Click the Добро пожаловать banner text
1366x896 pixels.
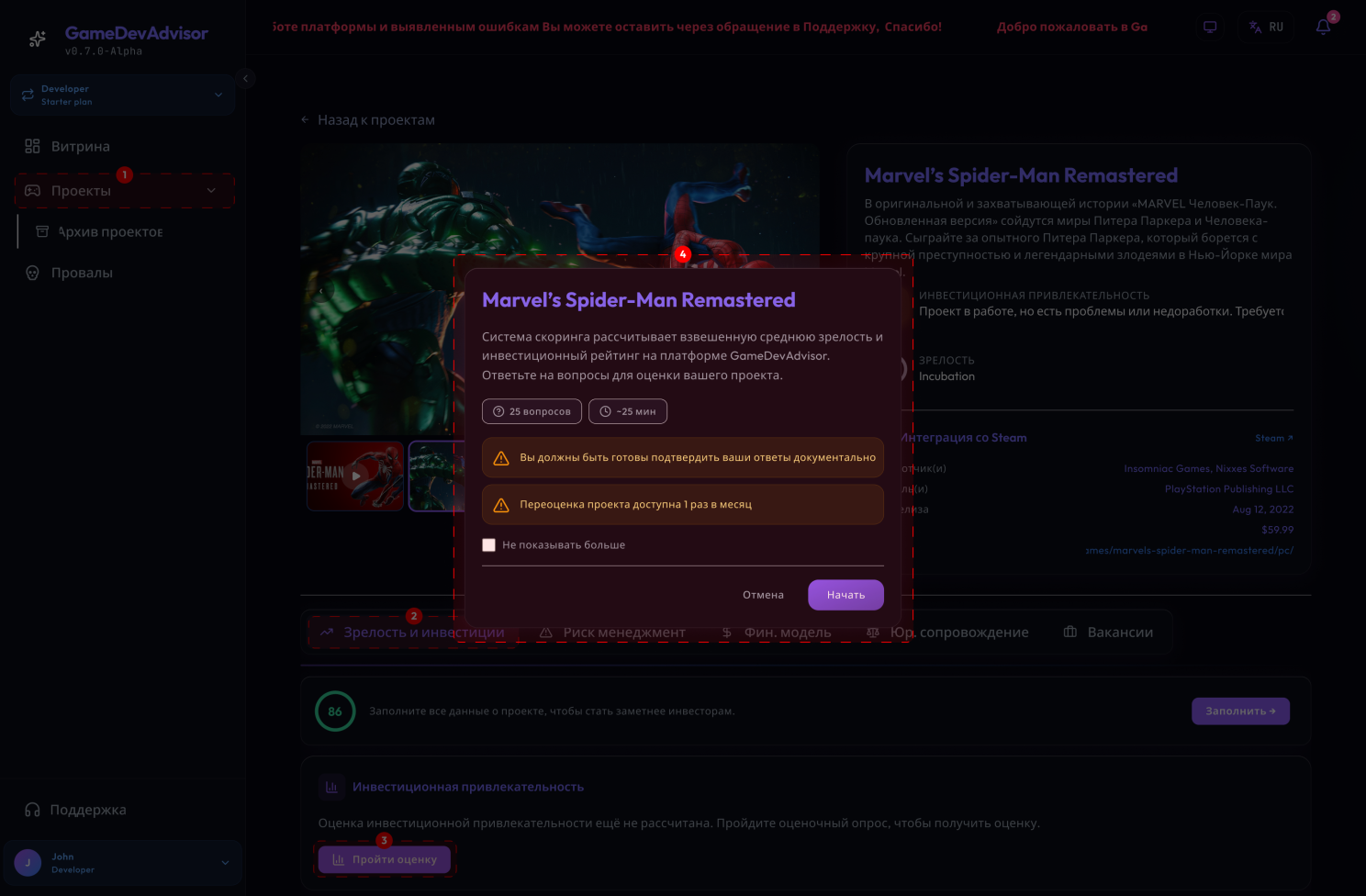[1072, 28]
